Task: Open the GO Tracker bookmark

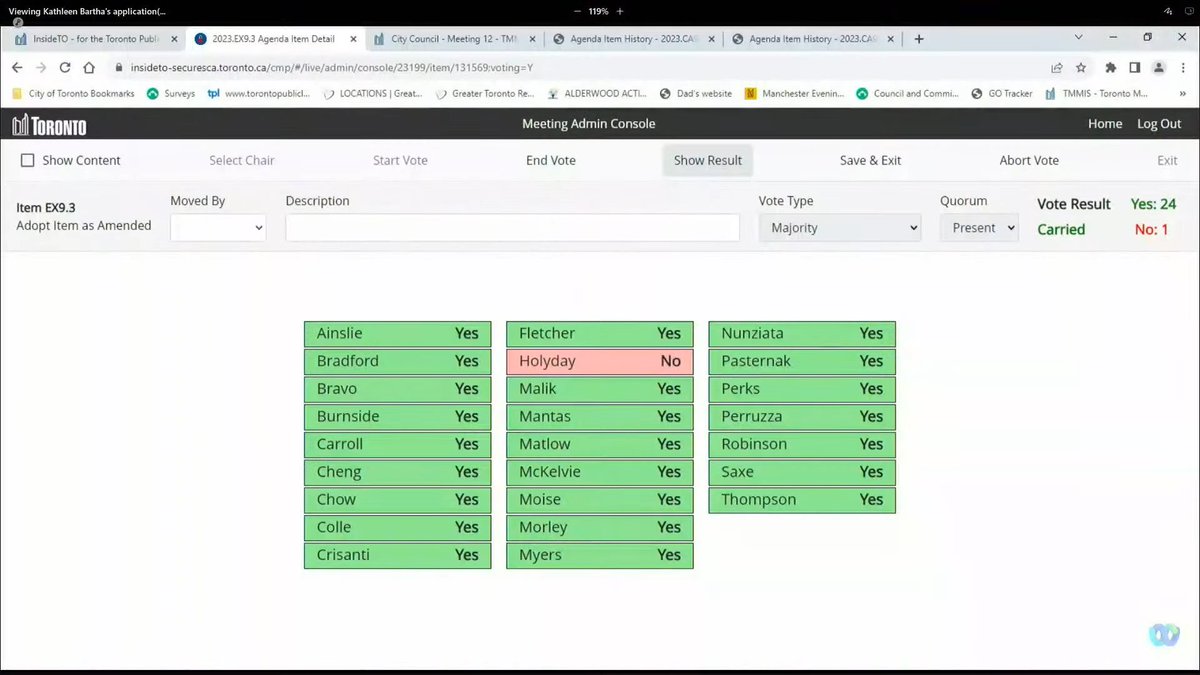Action: coord(1002,94)
